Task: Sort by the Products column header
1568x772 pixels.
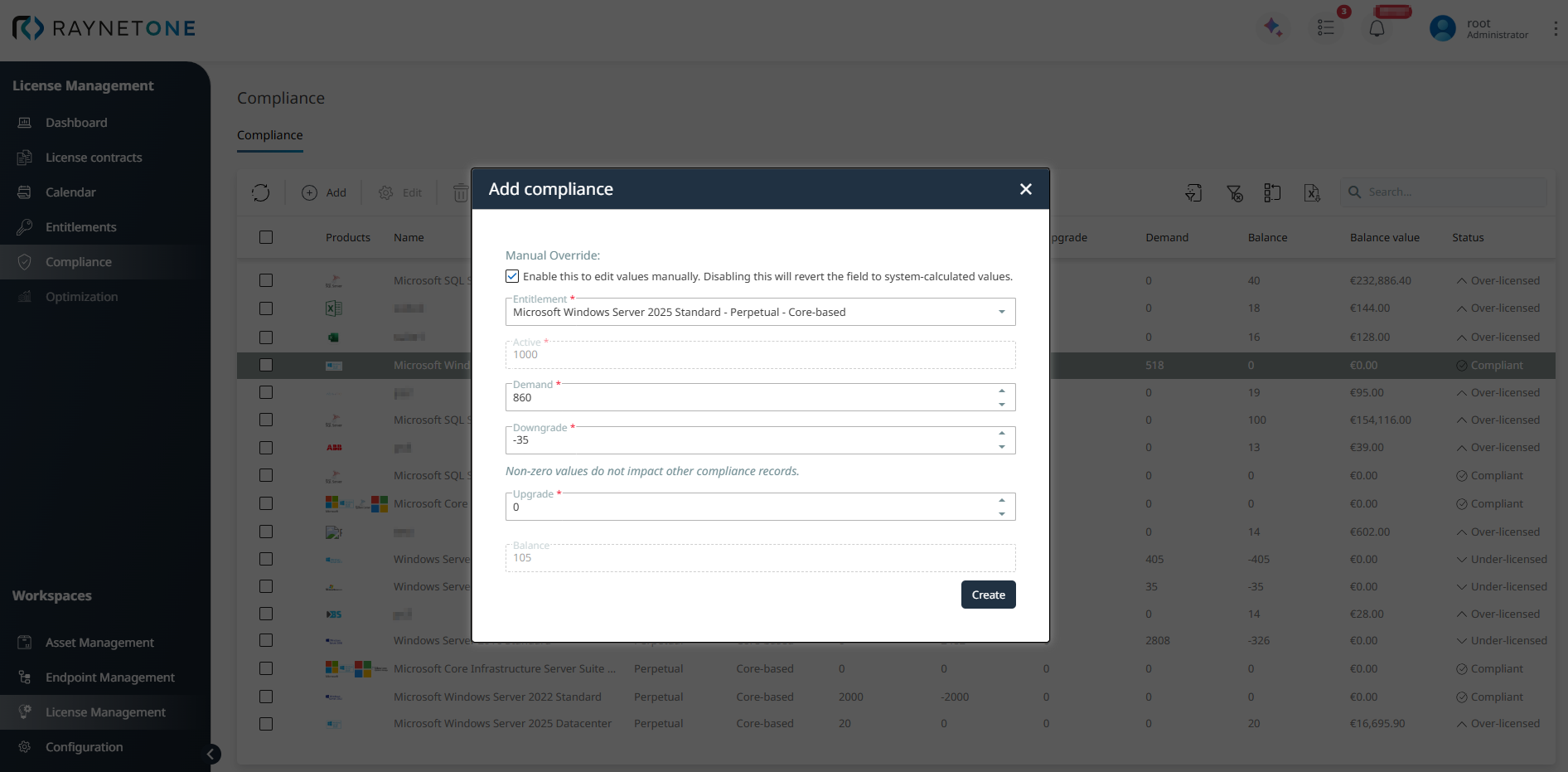Action: coord(347,237)
